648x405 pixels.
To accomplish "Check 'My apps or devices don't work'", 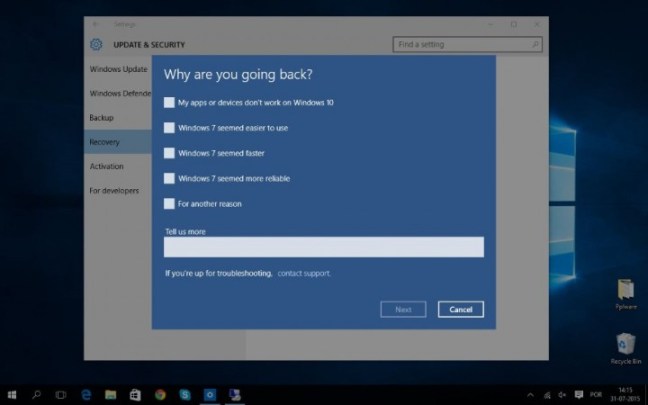I will pos(169,102).
